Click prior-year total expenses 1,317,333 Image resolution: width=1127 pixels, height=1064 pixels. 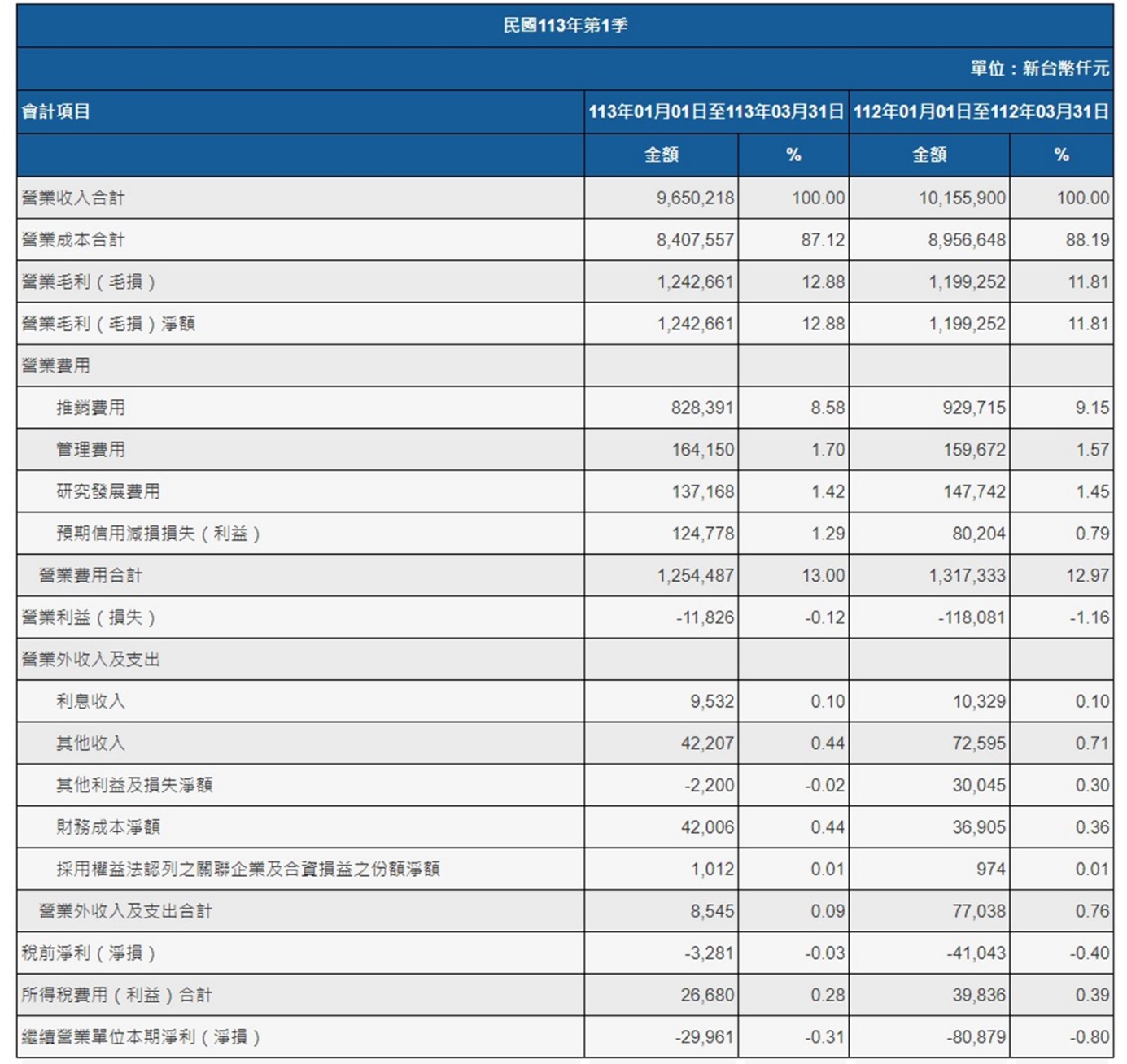tap(967, 575)
